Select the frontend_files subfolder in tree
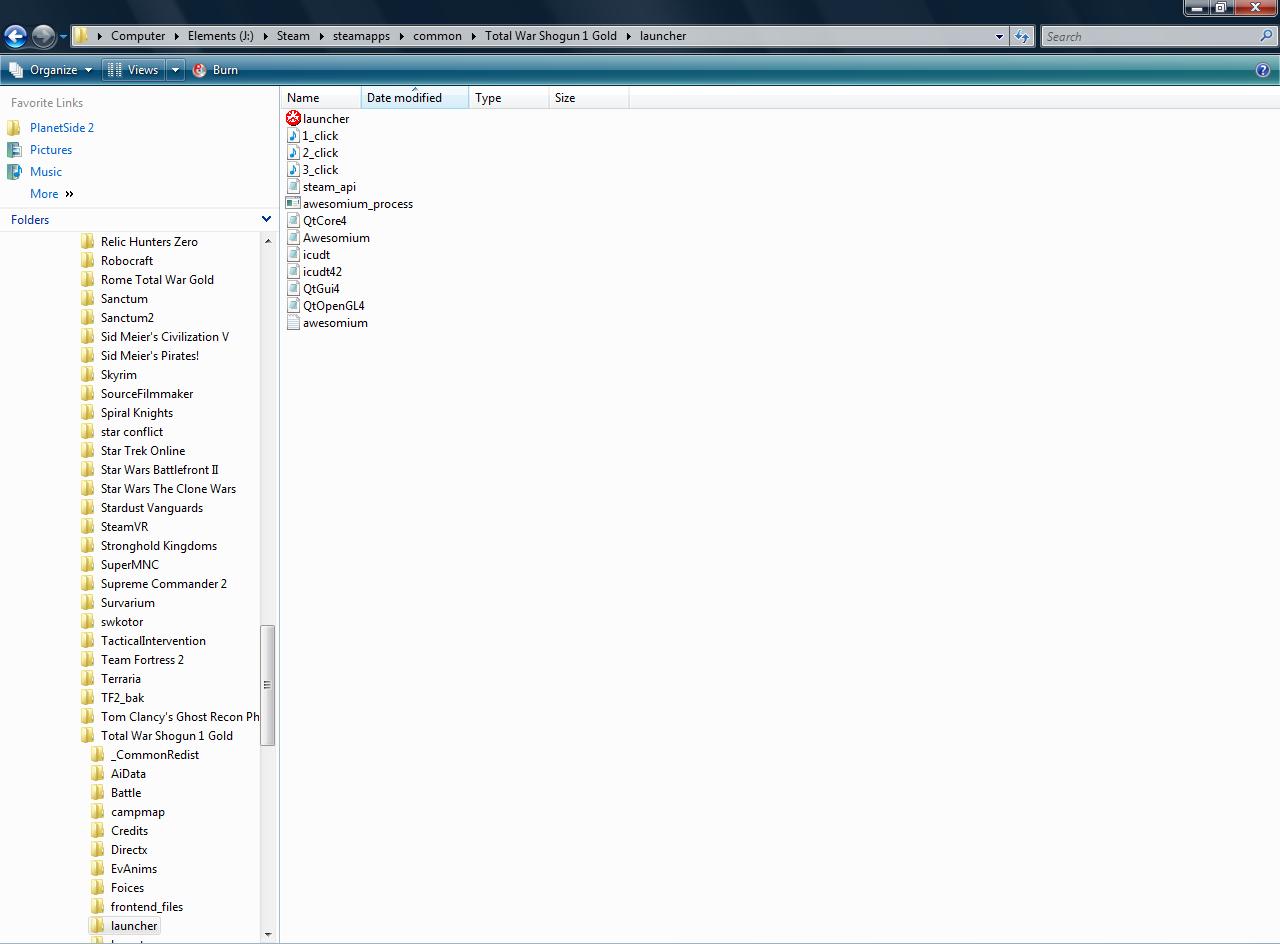1280x944 pixels. 147,907
